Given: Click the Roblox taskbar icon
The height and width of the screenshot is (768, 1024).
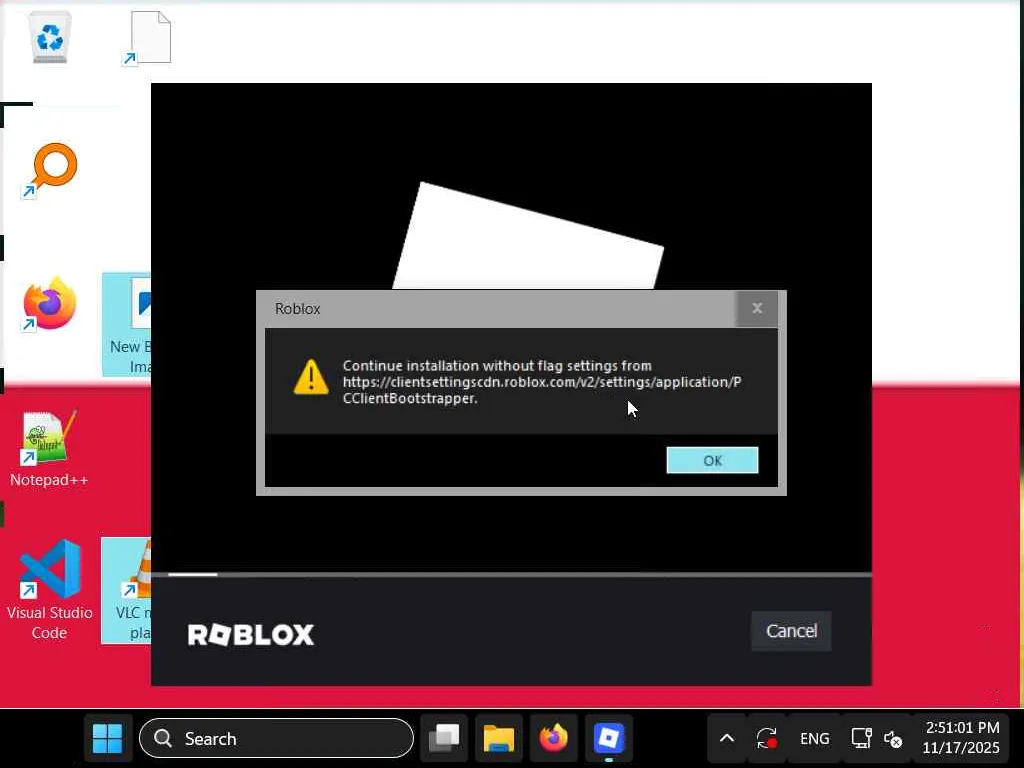Looking at the screenshot, I should pos(609,739).
